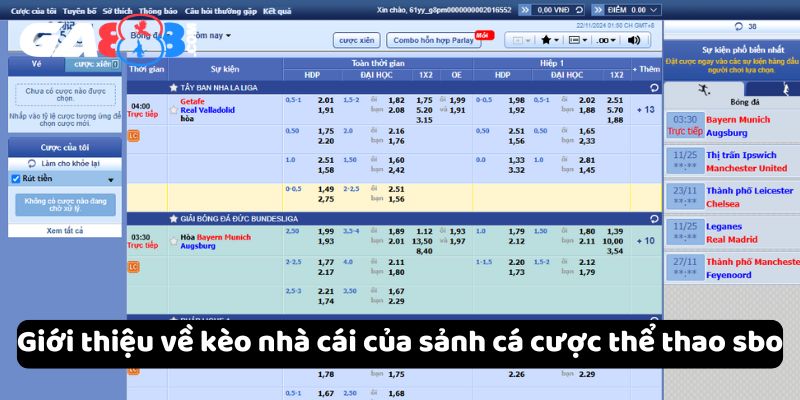Select Bayern Munich HDP odds 1,99
Image resolution: width=800 pixels, height=400 pixels.
(x=326, y=232)
